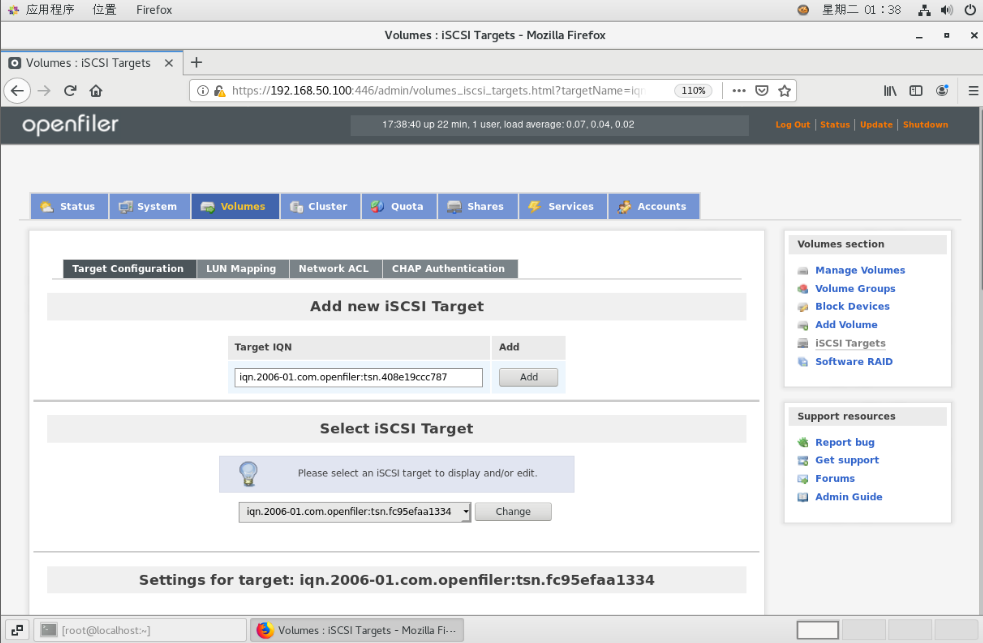Select the LUN Mapping sub-tab
Viewport: 983px width, 643px height.
point(242,269)
